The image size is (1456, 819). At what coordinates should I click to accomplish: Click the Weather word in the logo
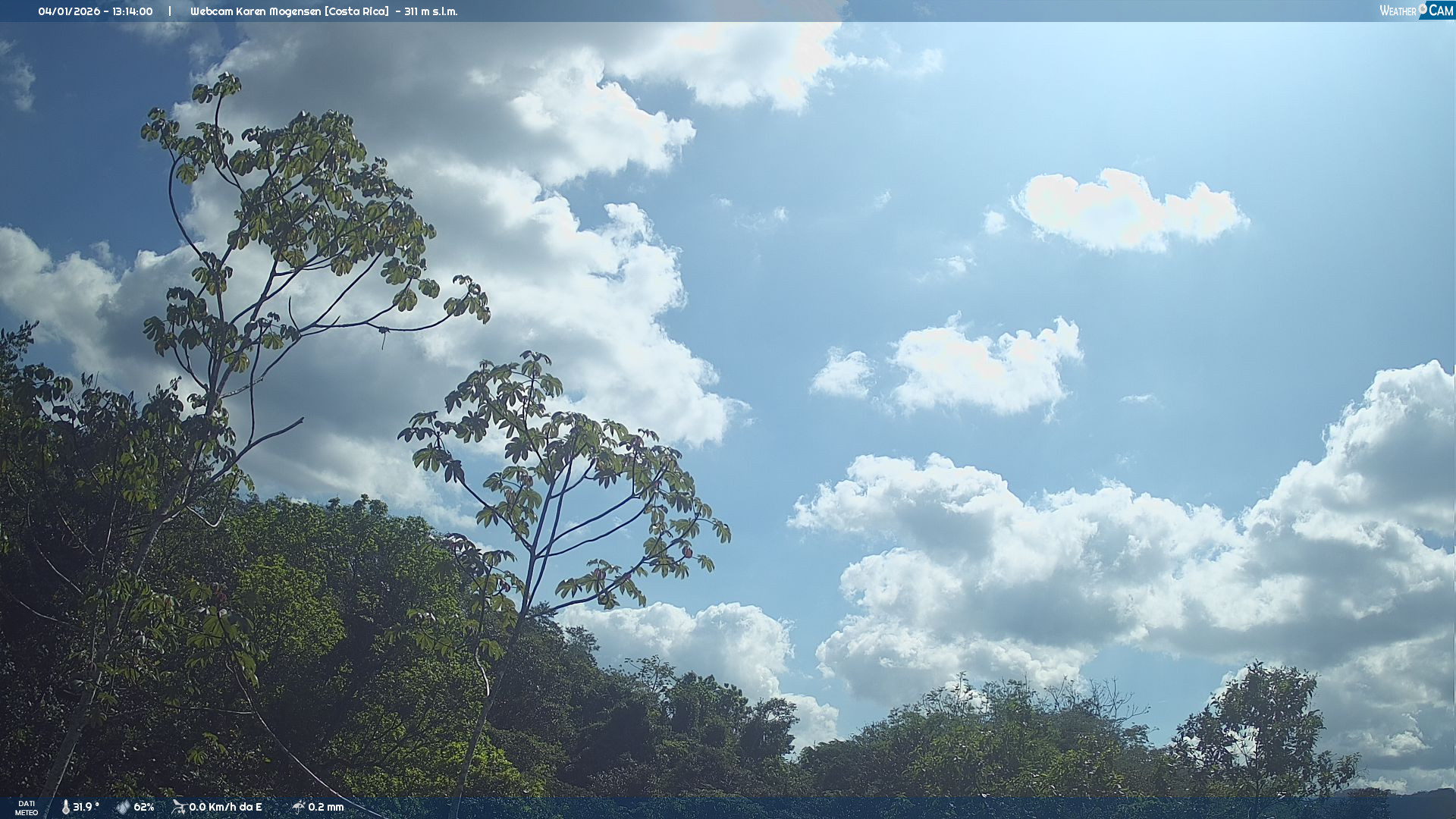pos(1398,11)
